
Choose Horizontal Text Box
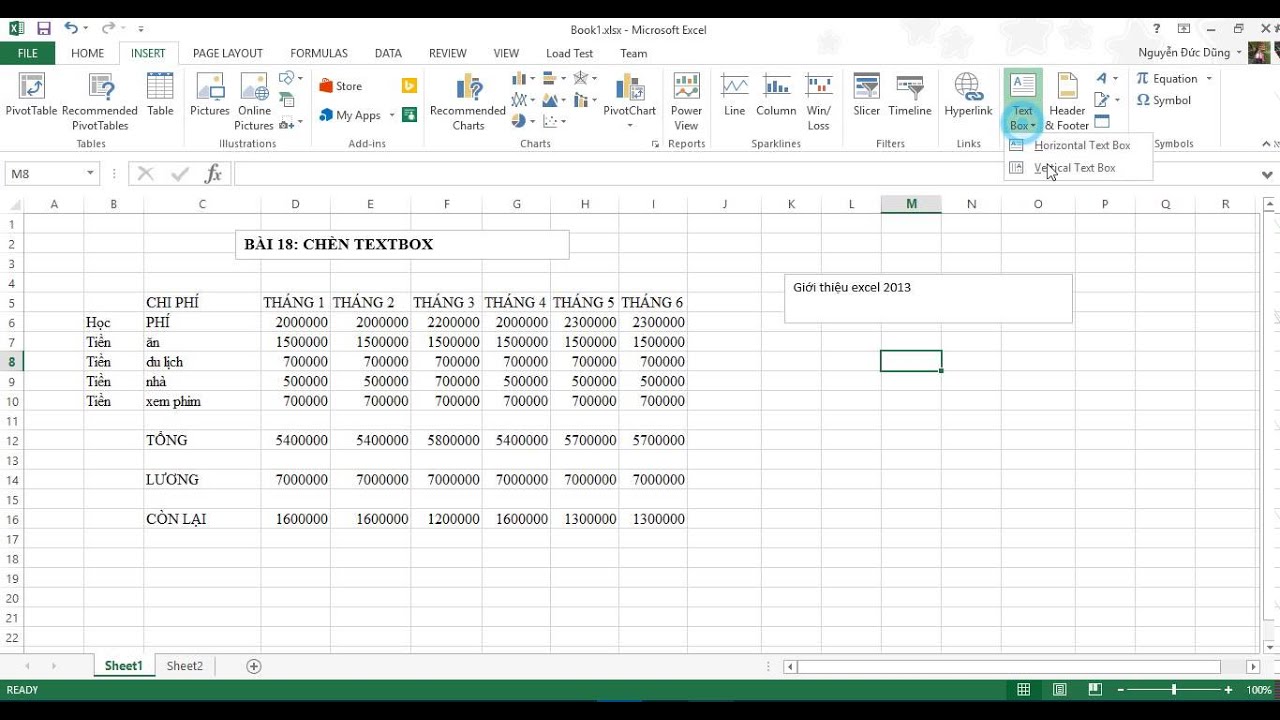(1079, 145)
